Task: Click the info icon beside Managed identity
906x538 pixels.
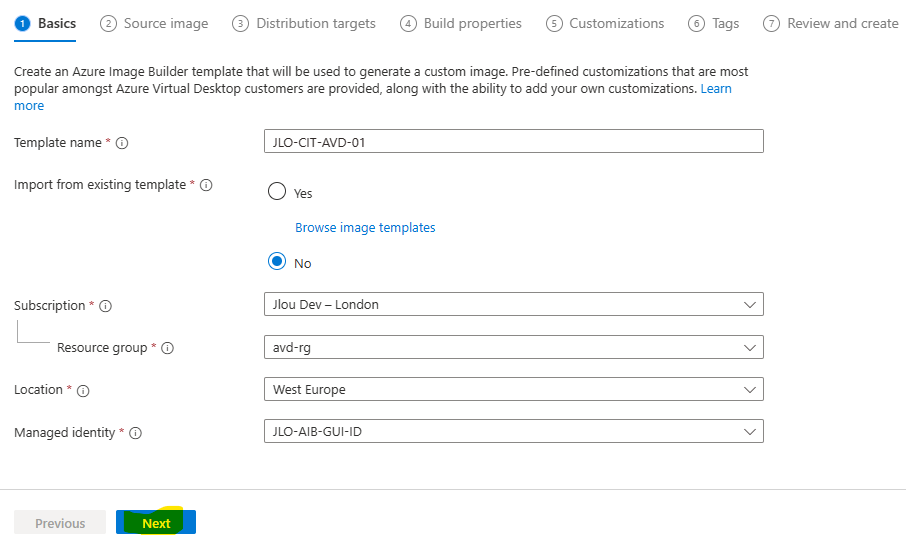Action: click(x=136, y=433)
